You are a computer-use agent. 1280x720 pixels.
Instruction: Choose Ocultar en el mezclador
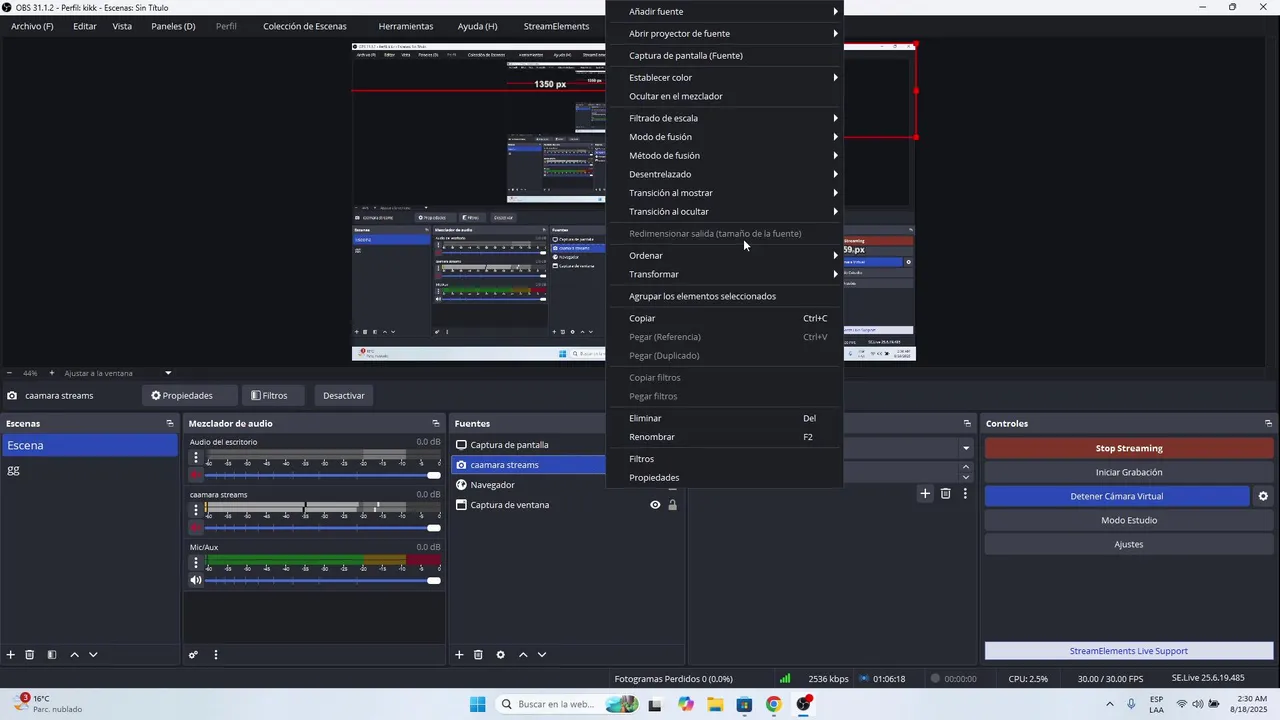pos(725,96)
